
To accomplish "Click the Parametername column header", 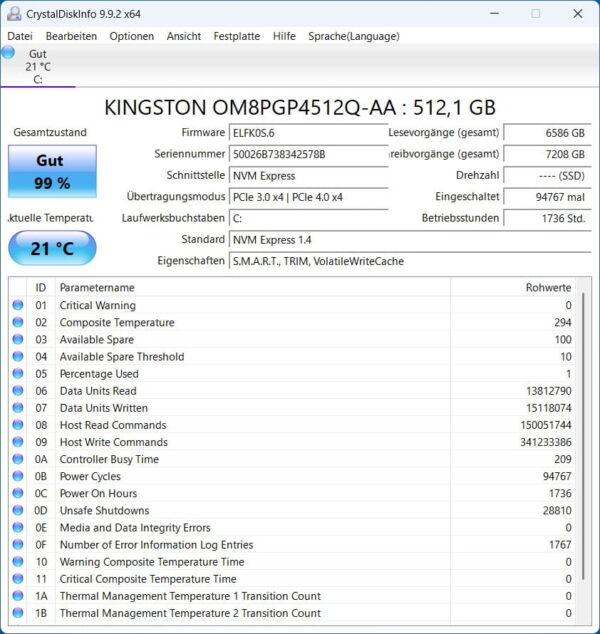I will click(x=253, y=287).
